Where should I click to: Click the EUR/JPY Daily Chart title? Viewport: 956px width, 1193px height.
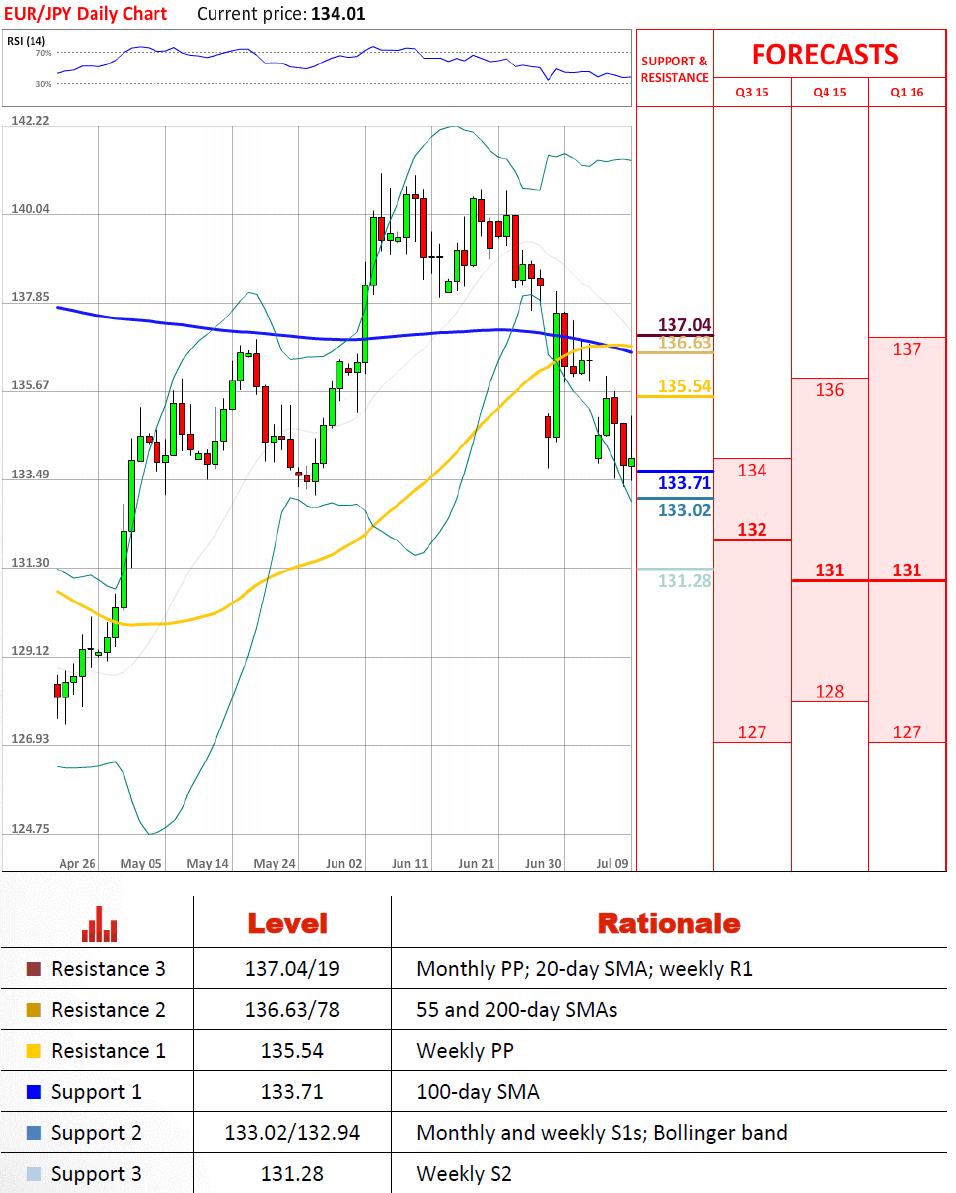pyautogui.click(x=85, y=14)
